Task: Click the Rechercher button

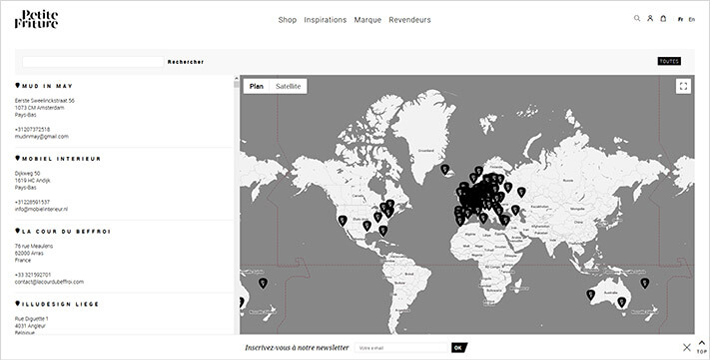Action: pyautogui.click(x=186, y=62)
